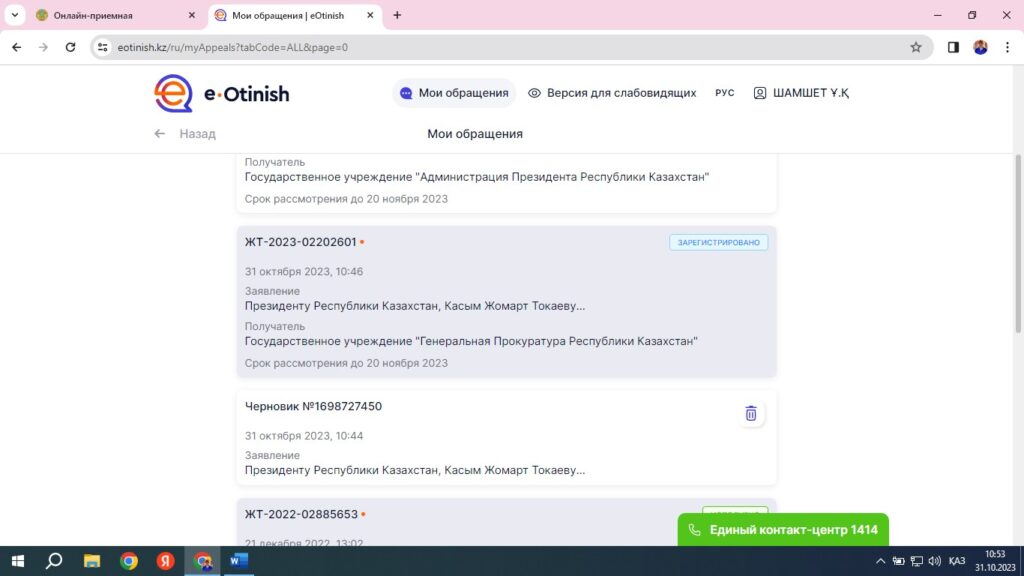
Task: Switch to the Онлайн-приемная tab
Action: coord(112,15)
